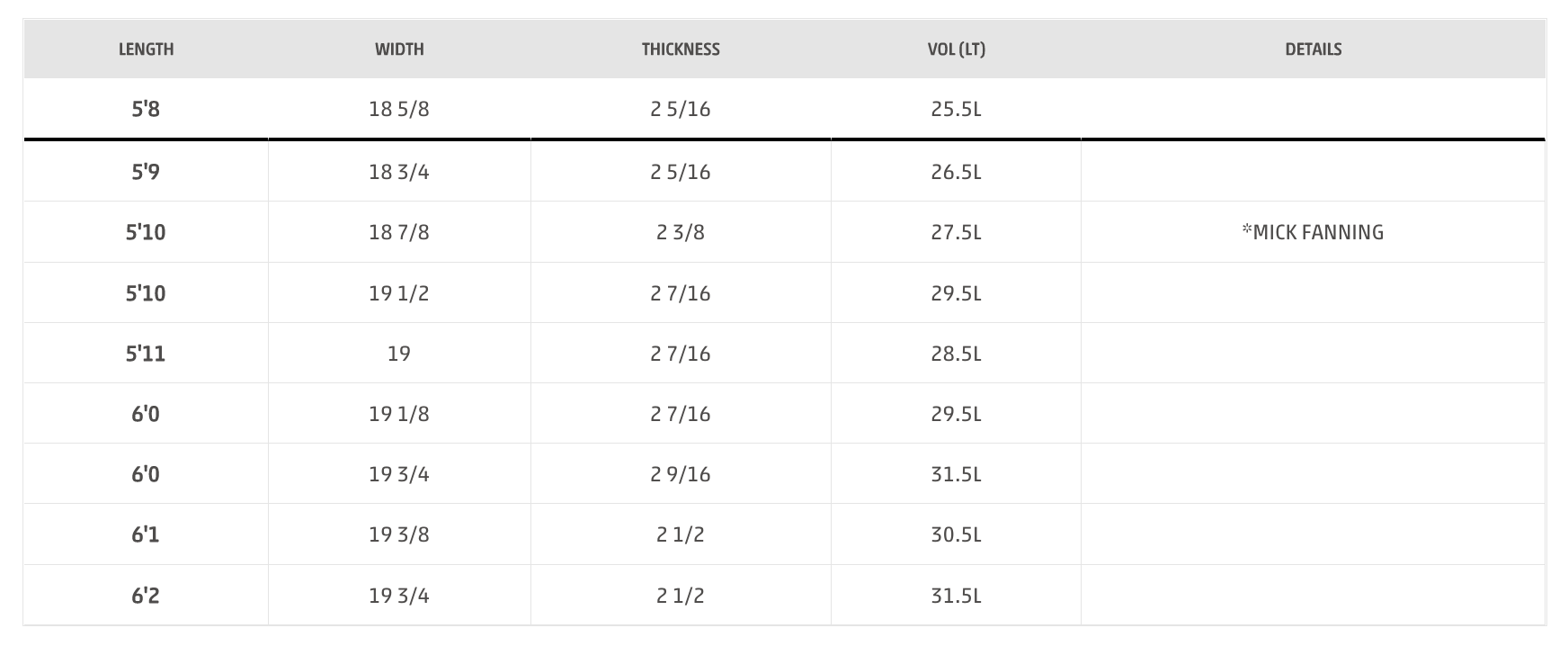The height and width of the screenshot is (646, 1568).
Task: Click the 30.5L volume cell
Action: (956, 534)
